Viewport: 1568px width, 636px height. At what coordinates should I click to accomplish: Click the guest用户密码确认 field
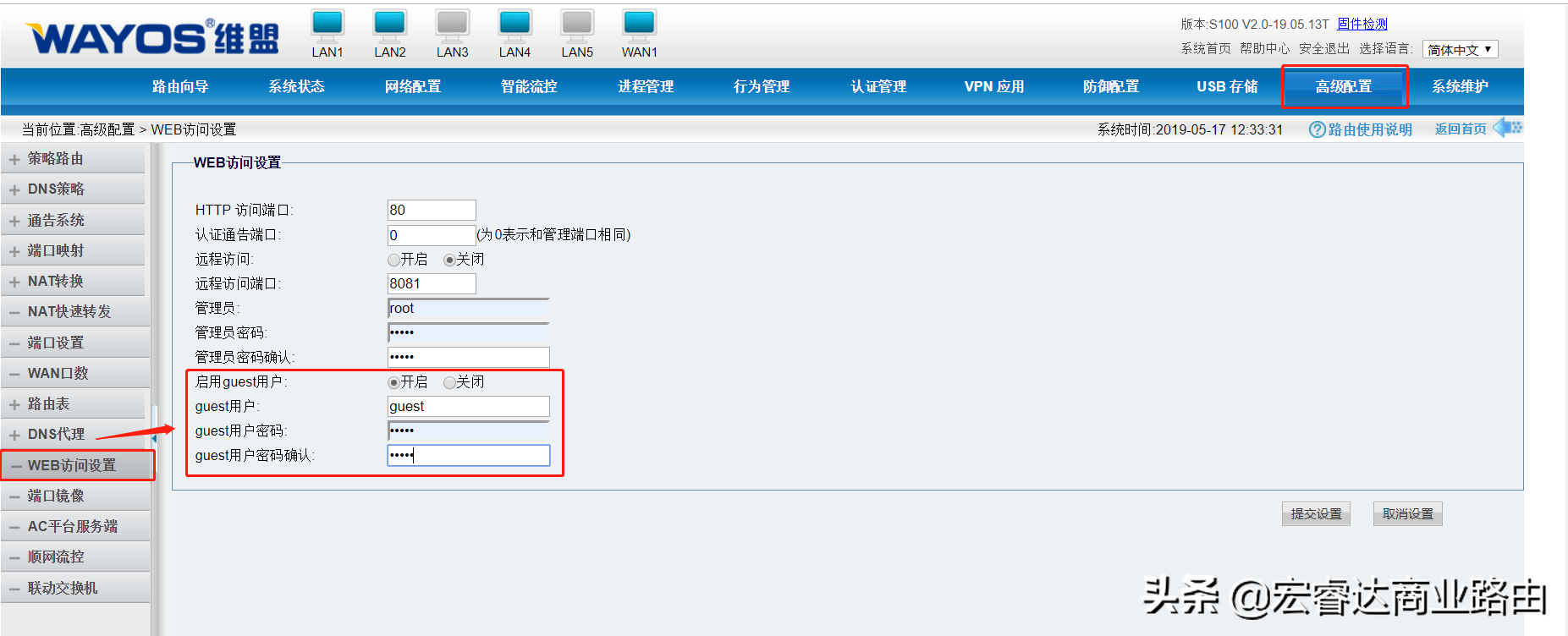(469, 455)
